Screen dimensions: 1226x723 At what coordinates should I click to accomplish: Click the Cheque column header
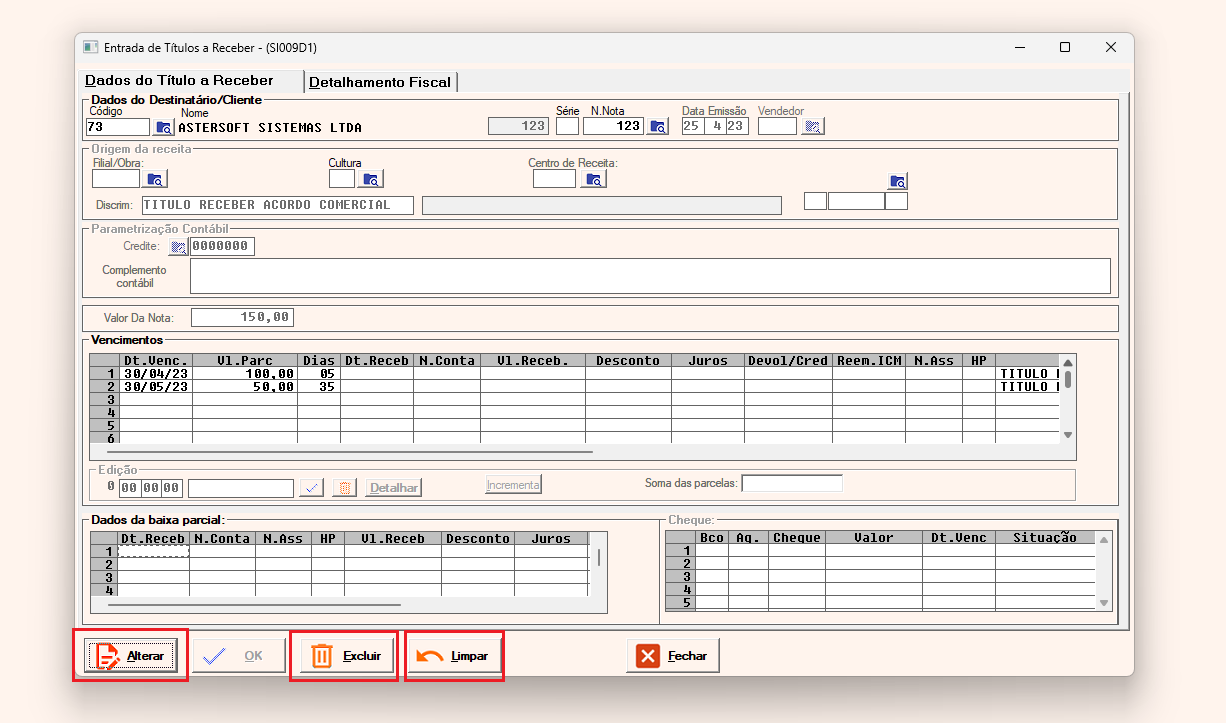tap(797, 537)
